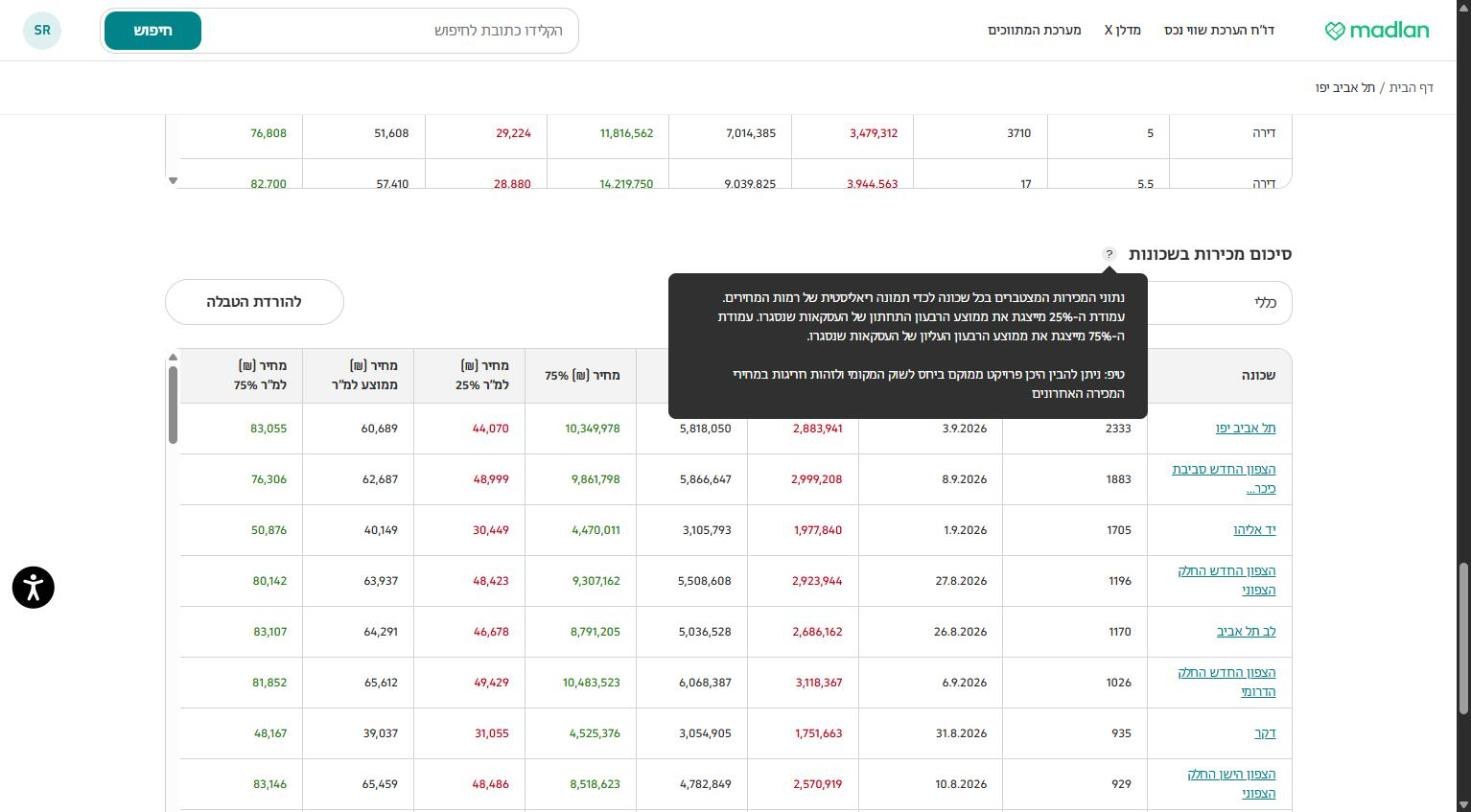Select the 27.8.2026 date cell
Screen dimensions: 1471x812
(x=930, y=581)
